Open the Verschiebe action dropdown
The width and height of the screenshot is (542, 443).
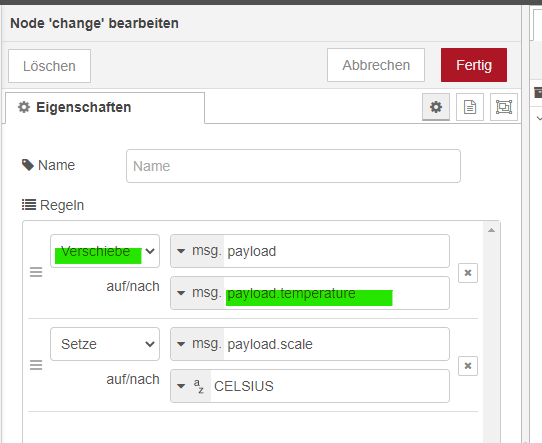[x=105, y=251]
